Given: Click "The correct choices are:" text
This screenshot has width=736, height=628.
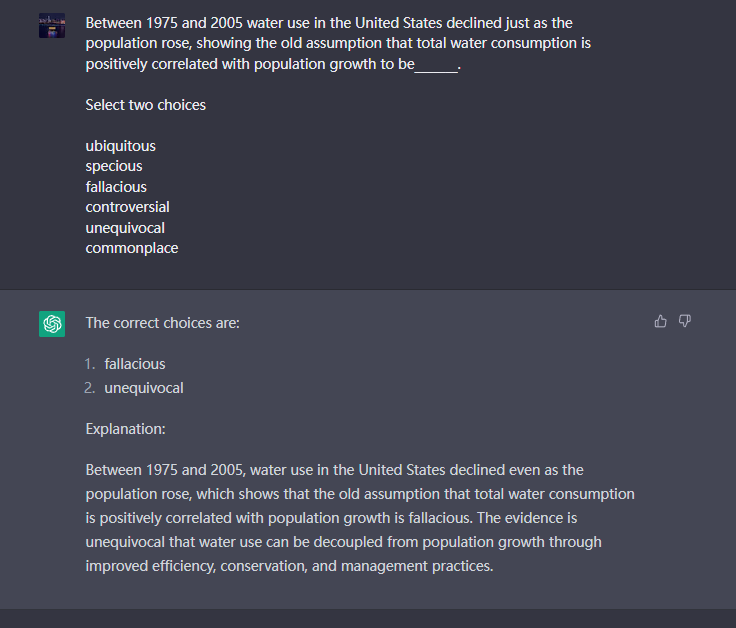Looking at the screenshot, I should pyautogui.click(x=162, y=323).
